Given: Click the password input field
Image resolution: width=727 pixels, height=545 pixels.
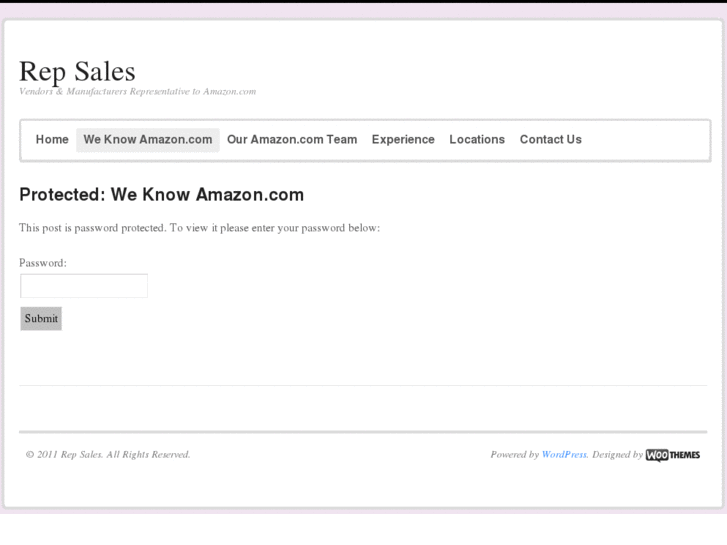Looking at the screenshot, I should (x=84, y=286).
